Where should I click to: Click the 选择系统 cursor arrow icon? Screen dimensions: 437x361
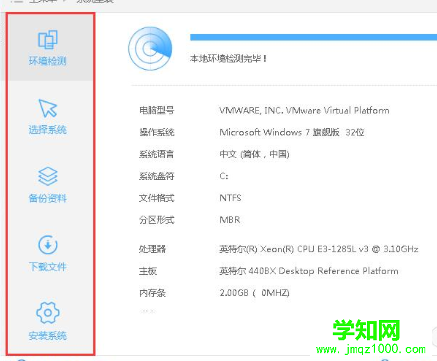[48, 108]
